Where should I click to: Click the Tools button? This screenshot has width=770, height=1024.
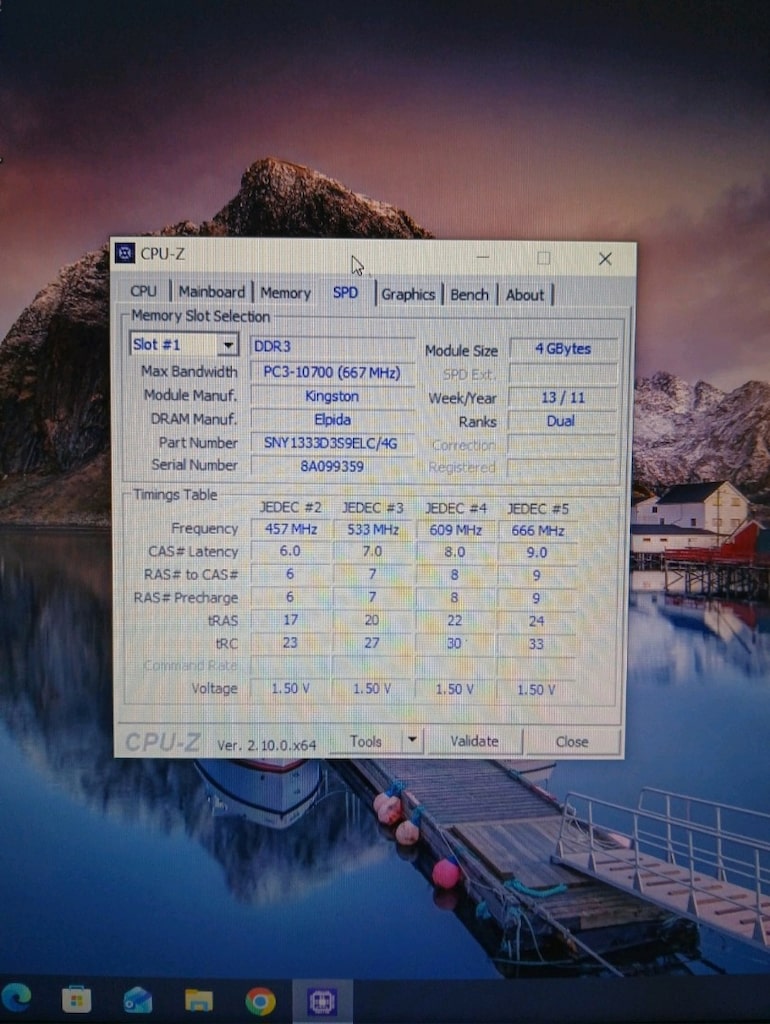click(365, 741)
